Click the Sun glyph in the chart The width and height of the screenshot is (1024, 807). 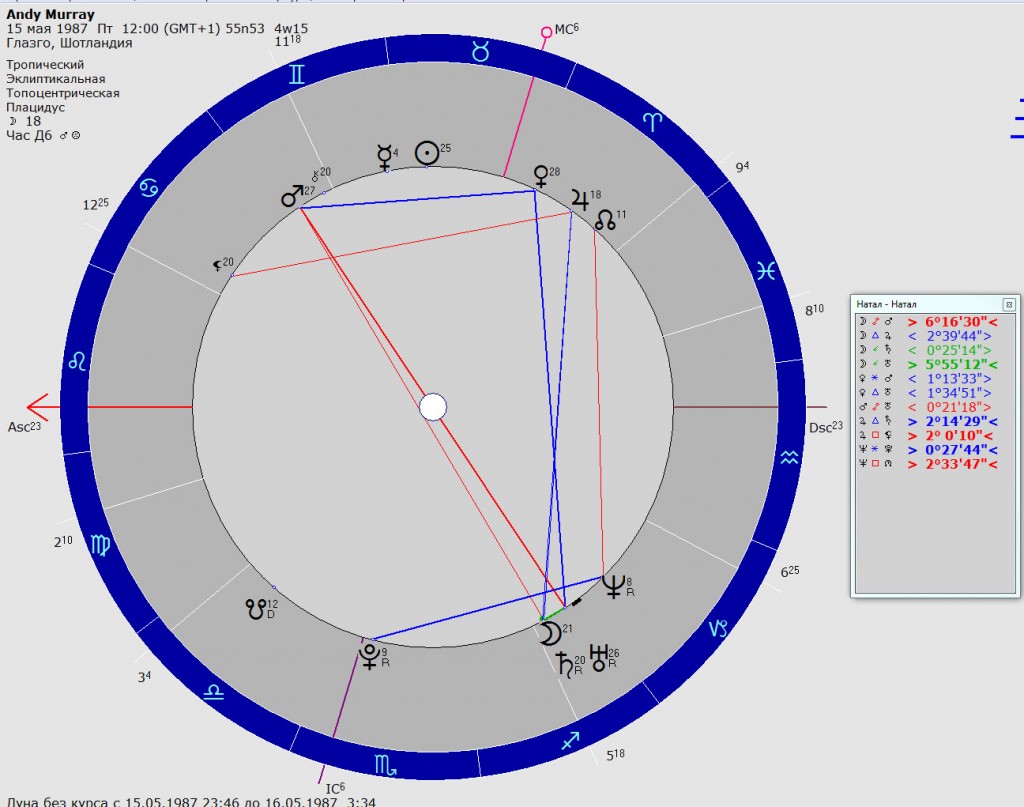pyautogui.click(x=427, y=153)
